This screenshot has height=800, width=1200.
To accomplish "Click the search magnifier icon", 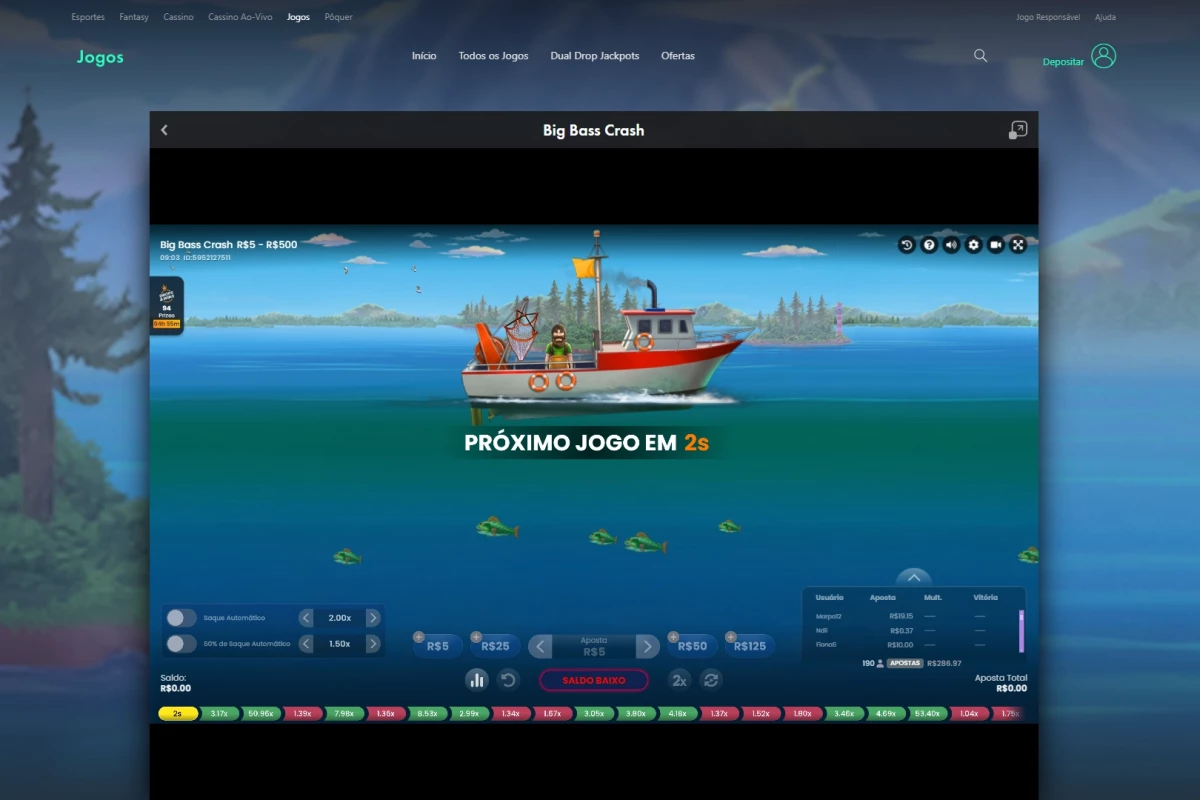I will tap(980, 56).
